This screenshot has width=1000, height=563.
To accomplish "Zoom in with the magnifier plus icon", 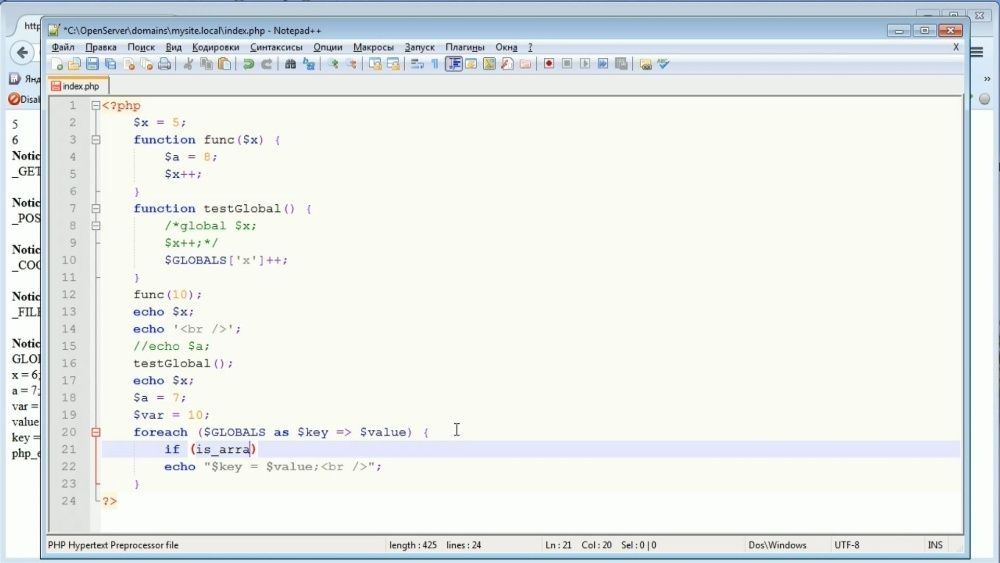I will coord(333,64).
